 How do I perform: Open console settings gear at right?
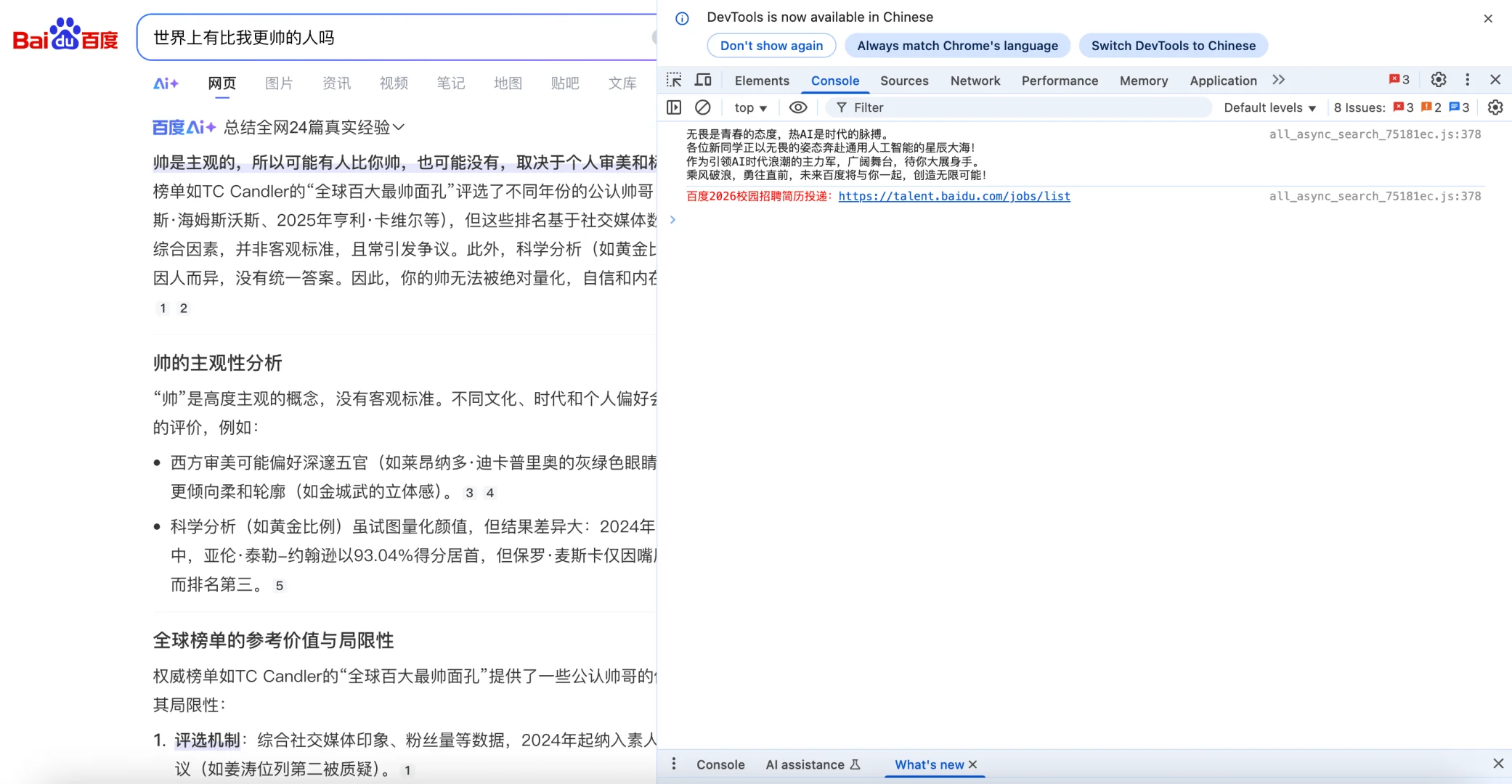click(x=1495, y=107)
